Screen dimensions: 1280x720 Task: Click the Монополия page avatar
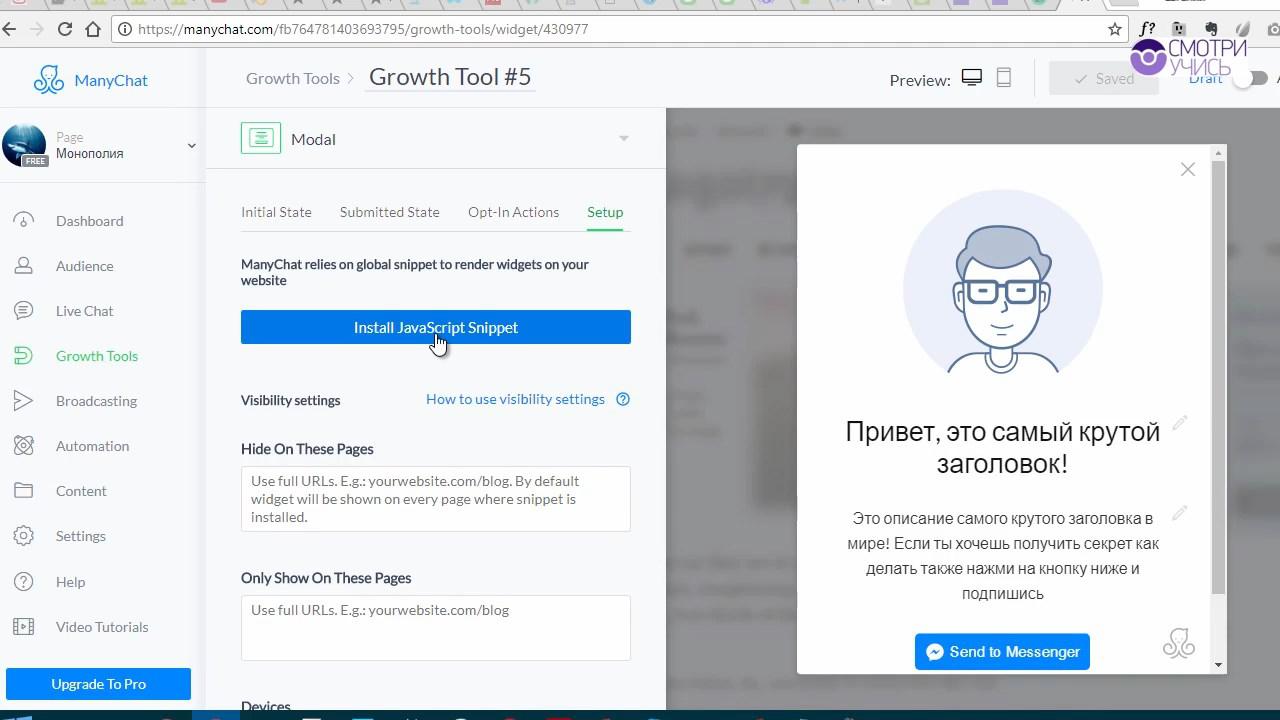click(x=24, y=145)
